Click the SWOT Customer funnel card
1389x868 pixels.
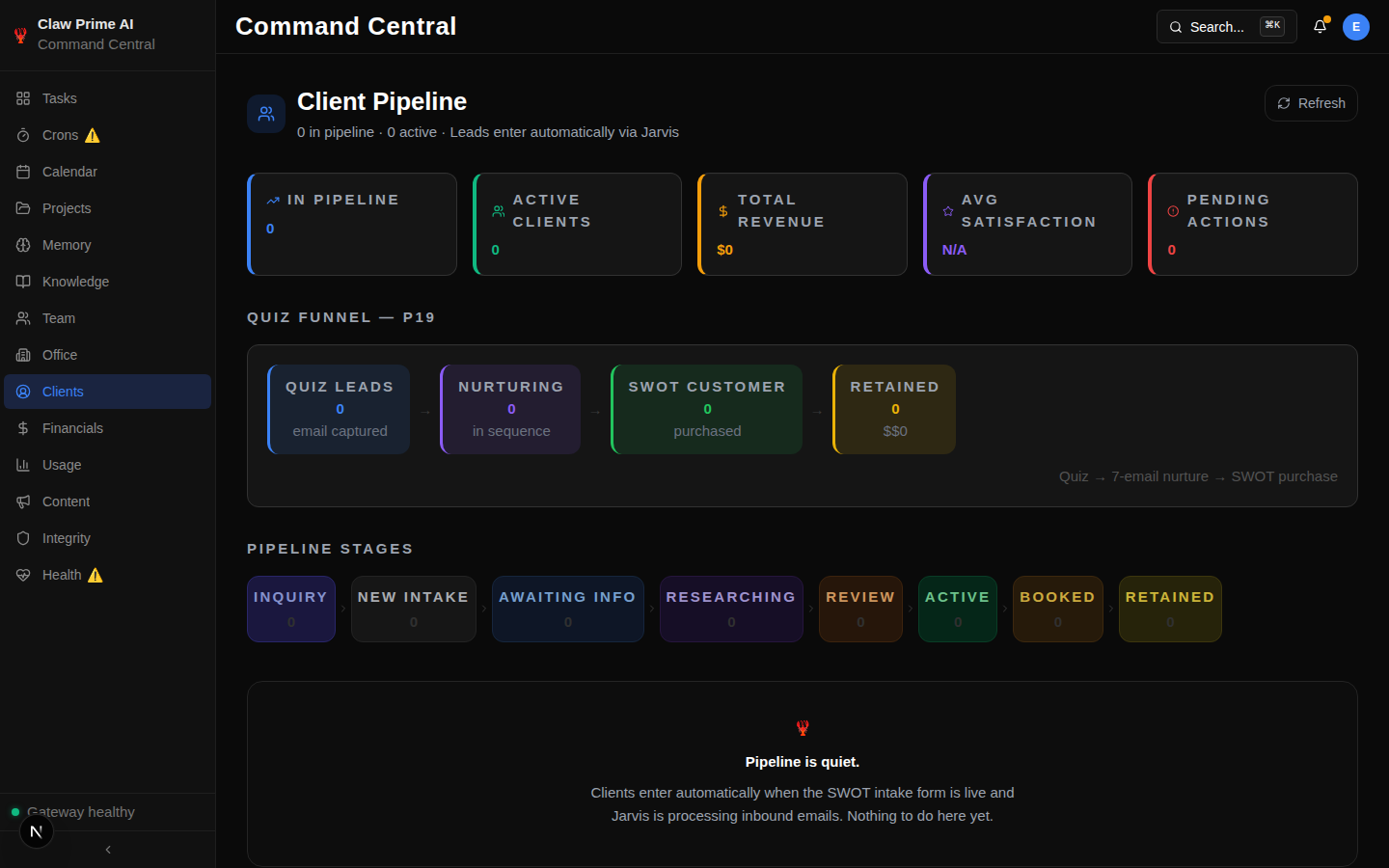click(707, 409)
